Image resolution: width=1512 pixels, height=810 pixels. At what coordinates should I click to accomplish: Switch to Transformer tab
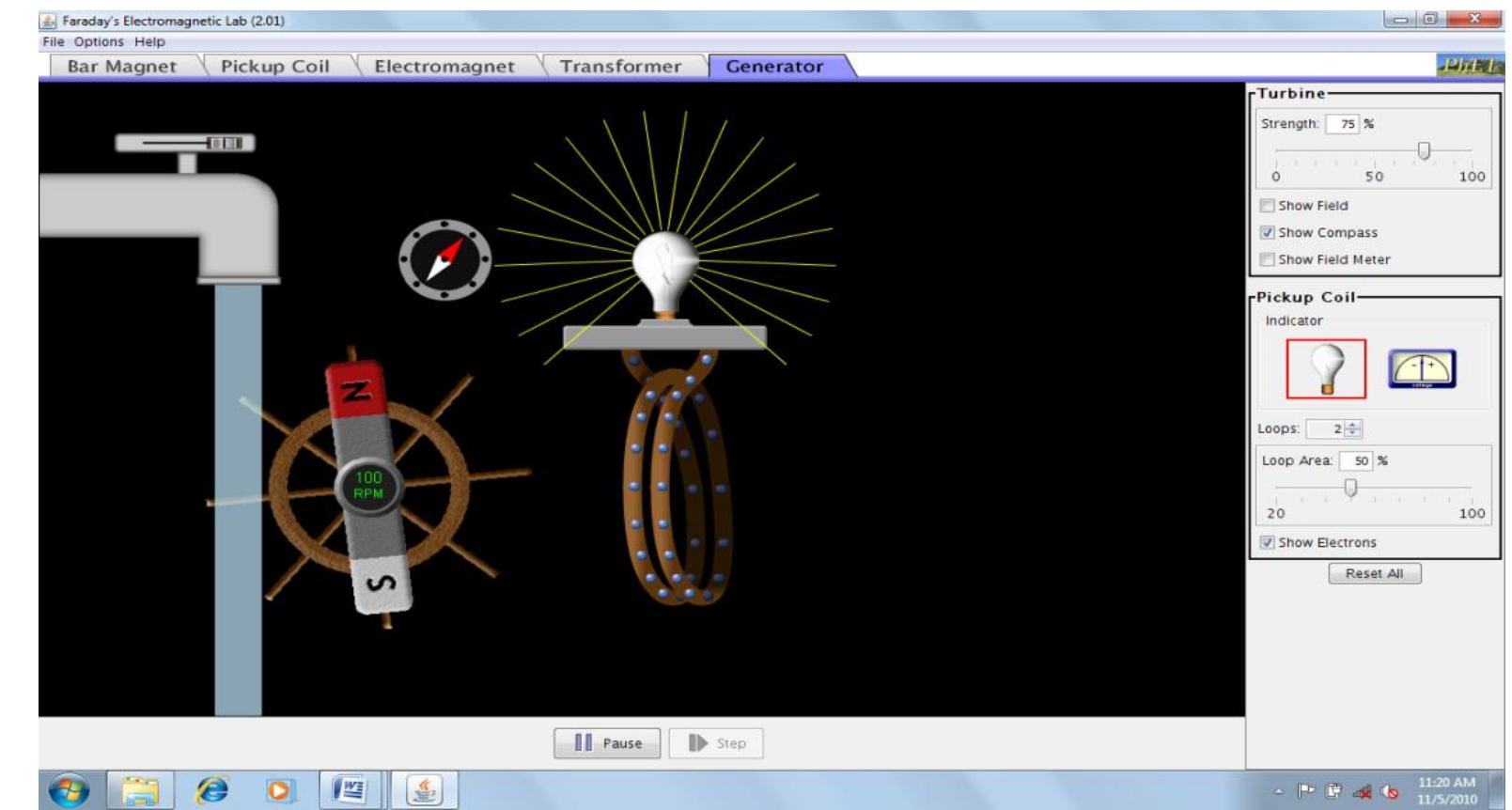[x=620, y=66]
